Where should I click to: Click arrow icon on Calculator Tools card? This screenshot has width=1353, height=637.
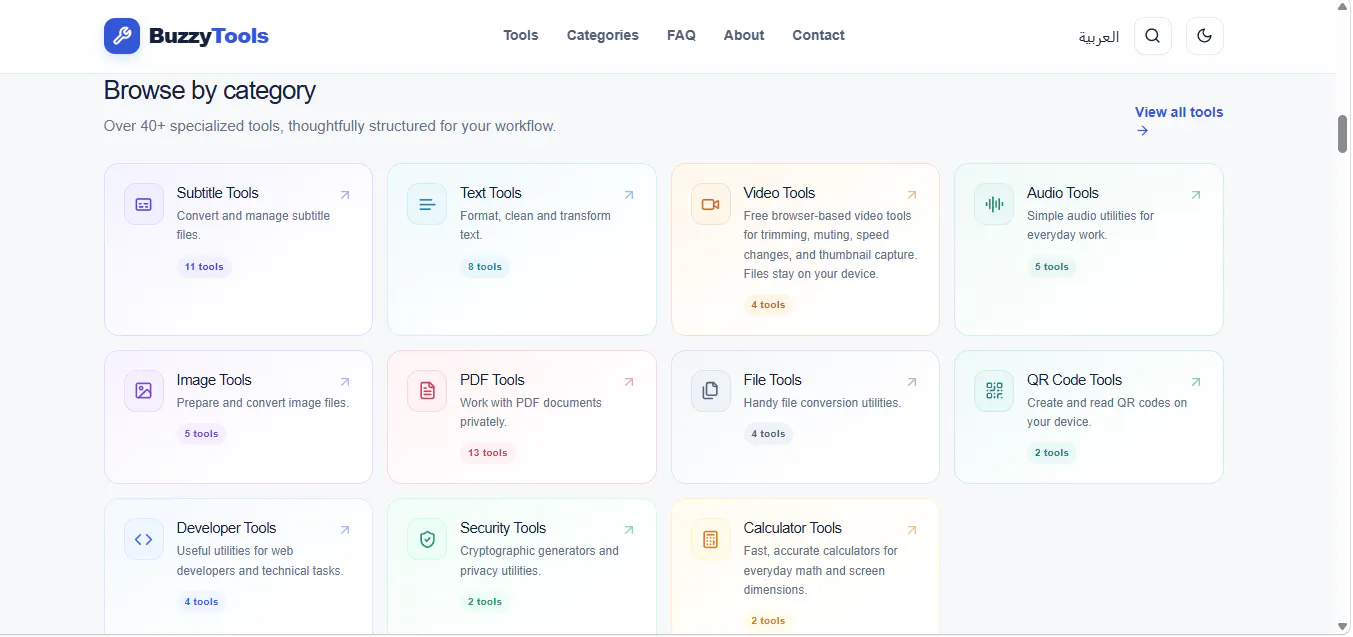912,530
